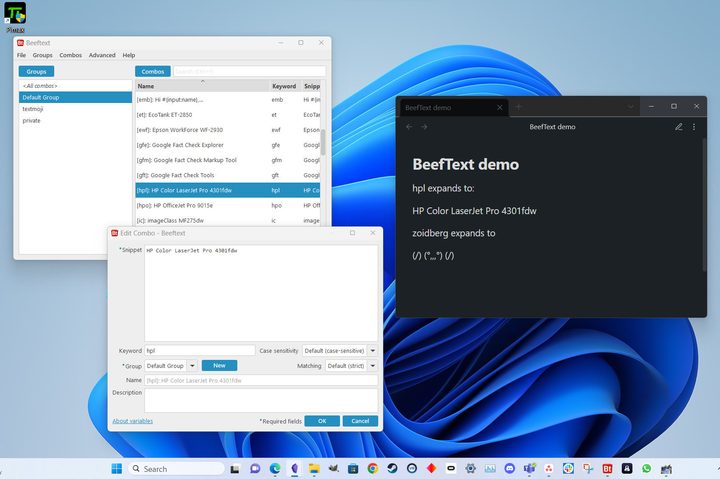Image resolution: width=720 pixels, height=479 pixels.
Task: Click into the Name field in Edit Combo
Action: click(261, 380)
